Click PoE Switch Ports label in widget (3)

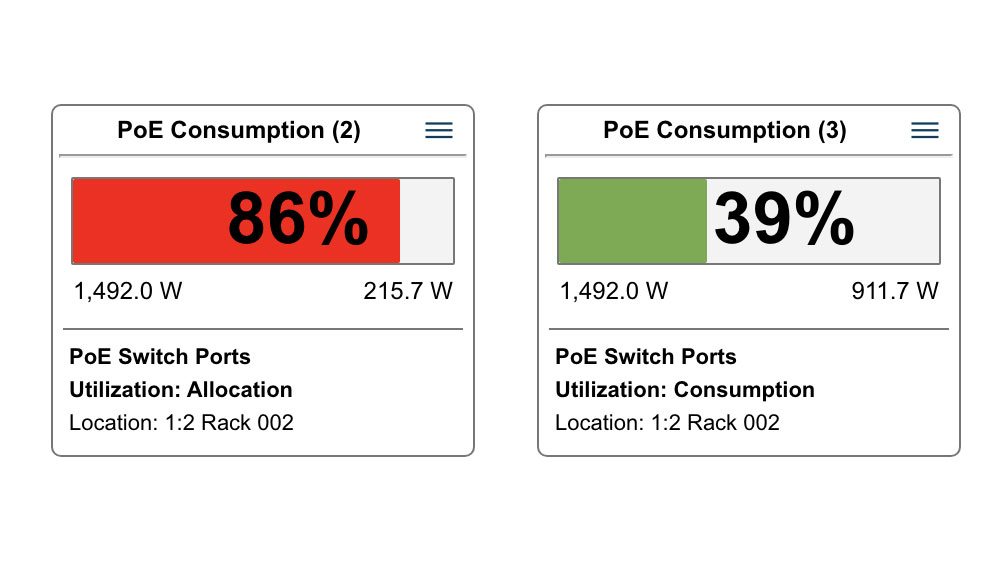click(646, 357)
